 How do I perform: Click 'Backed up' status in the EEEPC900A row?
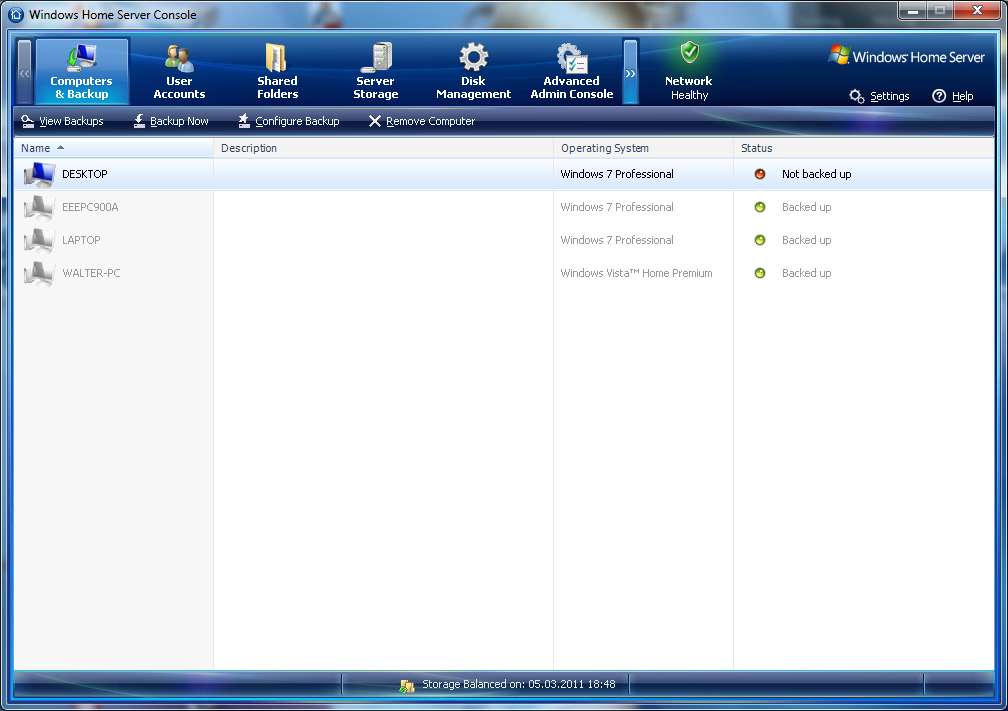(806, 207)
